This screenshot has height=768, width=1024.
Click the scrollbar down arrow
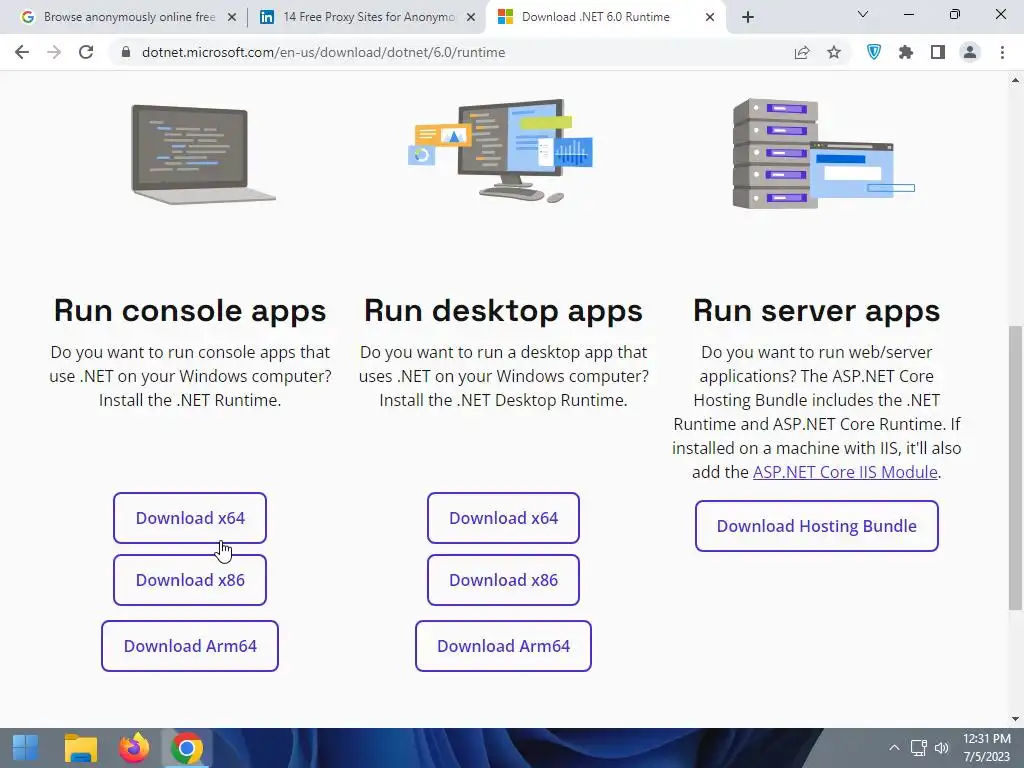[x=1015, y=719]
